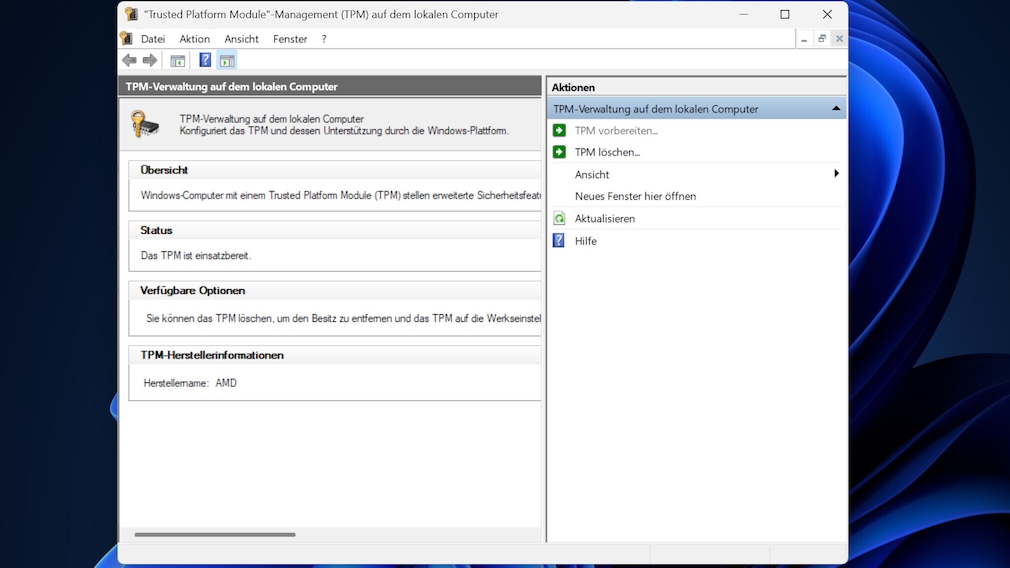1010x568 pixels.
Task: Restore the inner MMC child window
Action: (x=821, y=39)
